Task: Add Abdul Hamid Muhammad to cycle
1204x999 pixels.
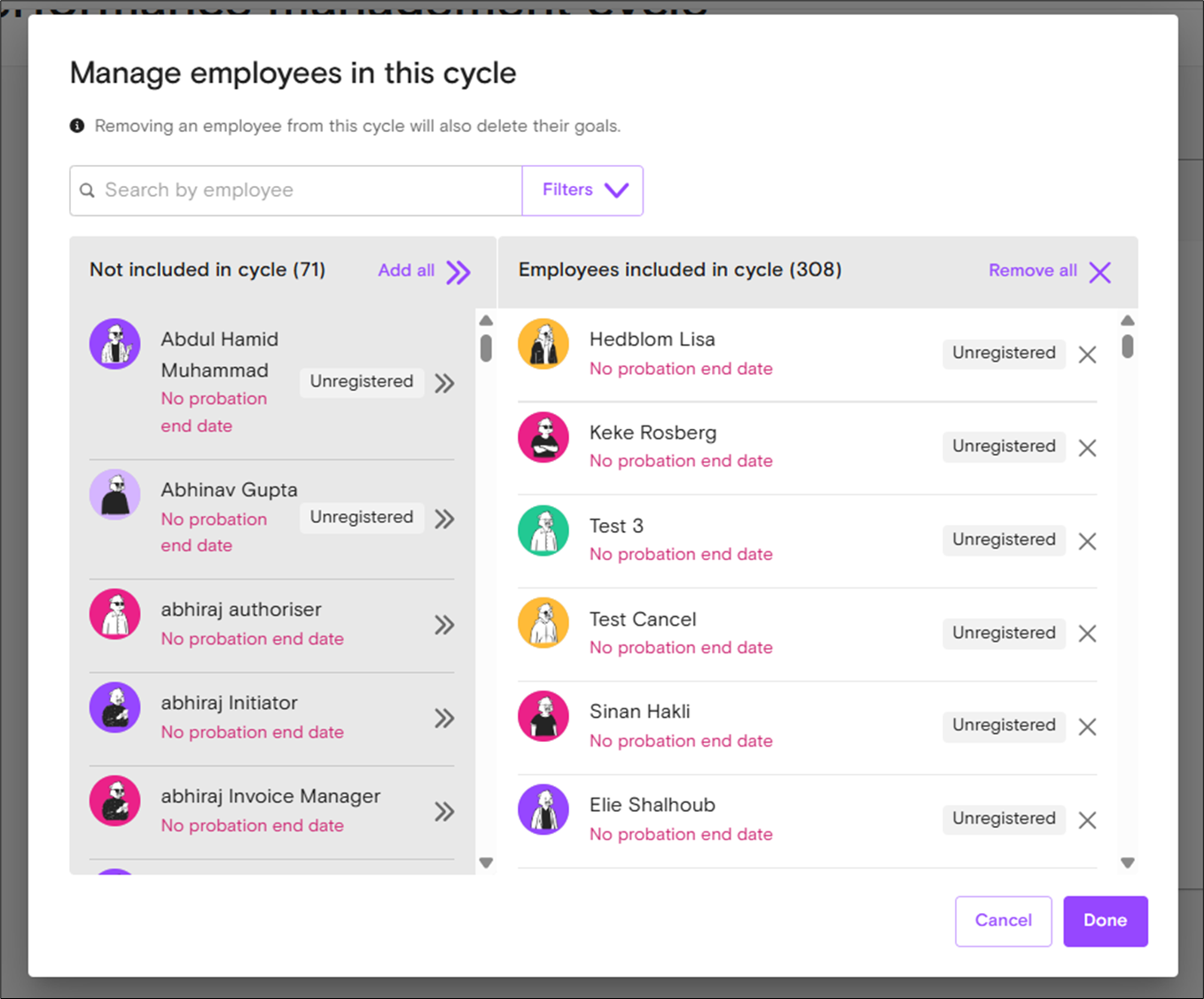Action: [x=444, y=383]
